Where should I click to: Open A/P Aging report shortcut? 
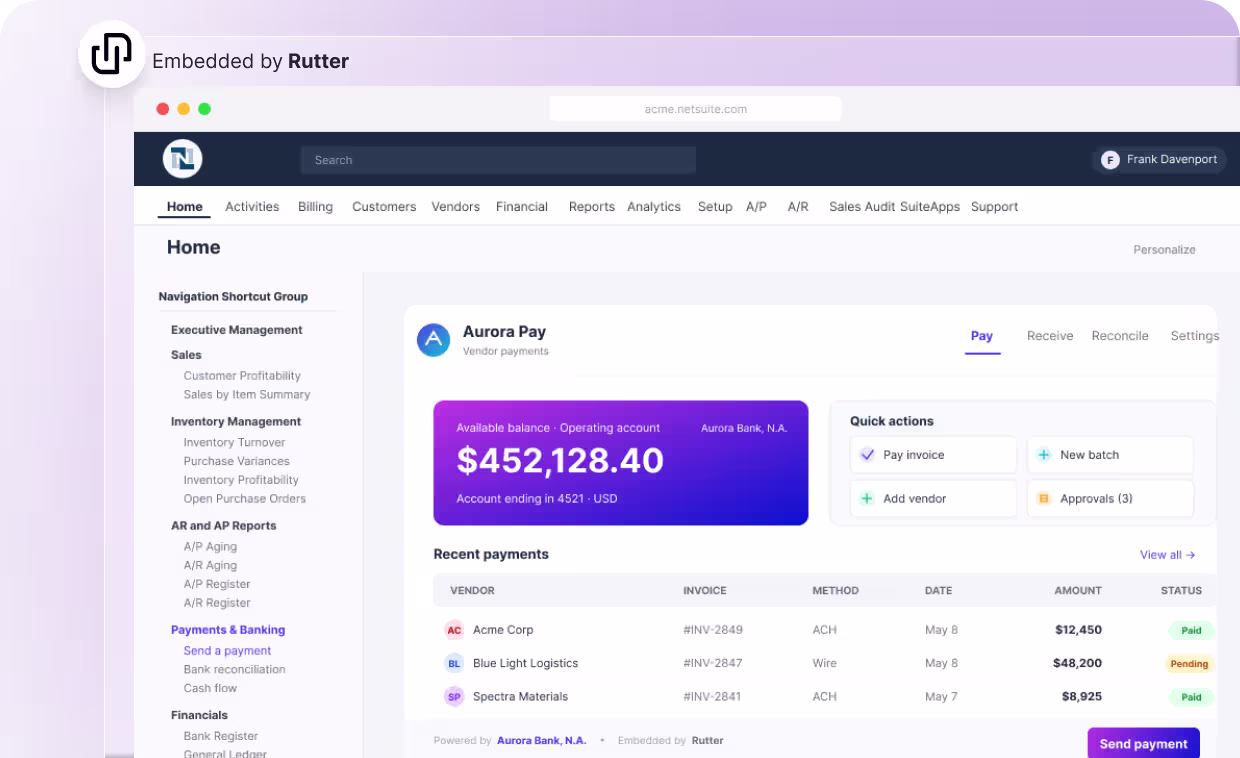coord(210,547)
